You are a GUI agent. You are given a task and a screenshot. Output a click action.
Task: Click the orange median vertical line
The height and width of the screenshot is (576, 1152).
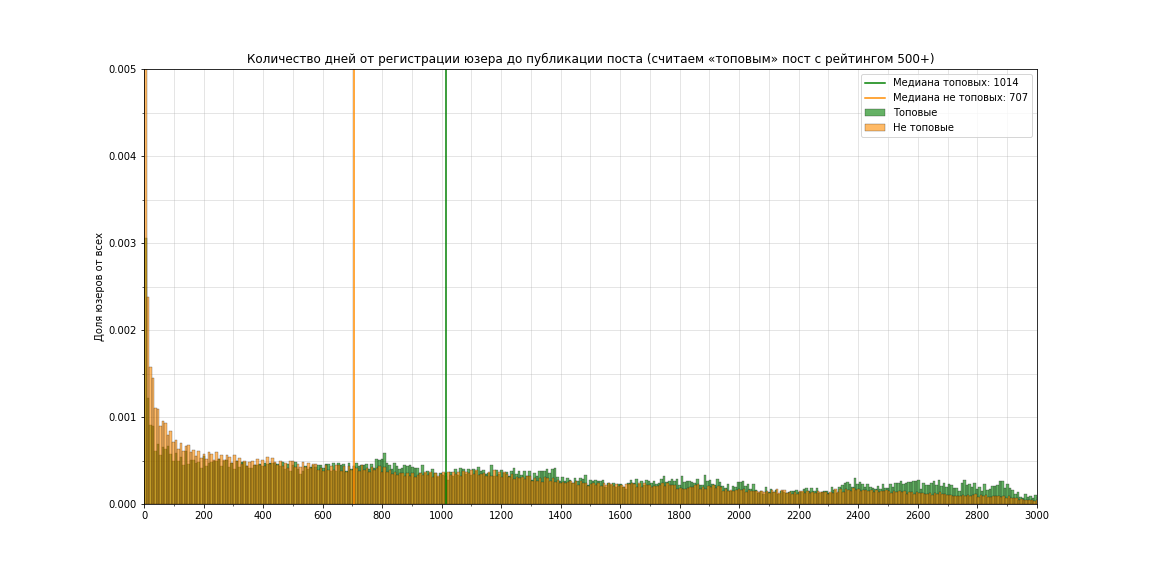click(x=353, y=287)
